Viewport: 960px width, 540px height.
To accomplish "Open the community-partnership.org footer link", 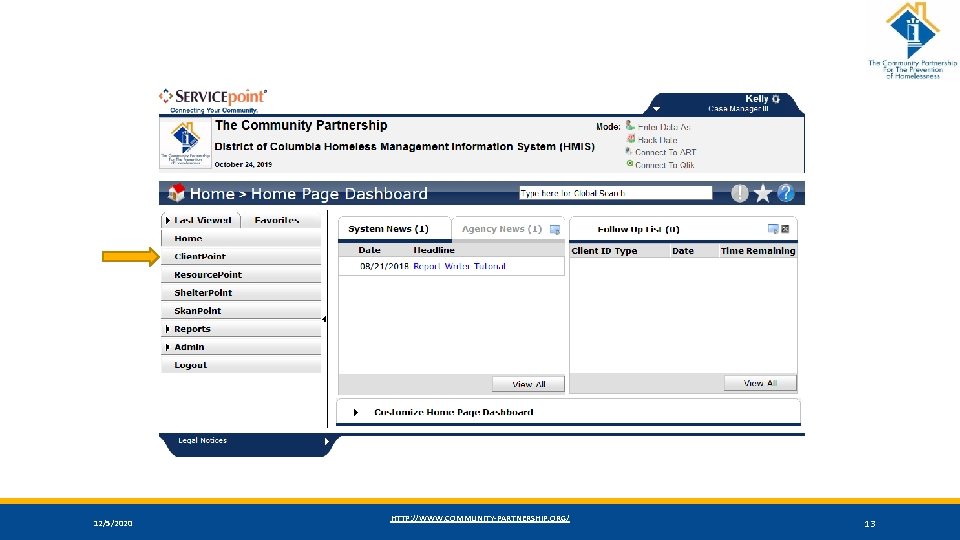I will [480, 518].
